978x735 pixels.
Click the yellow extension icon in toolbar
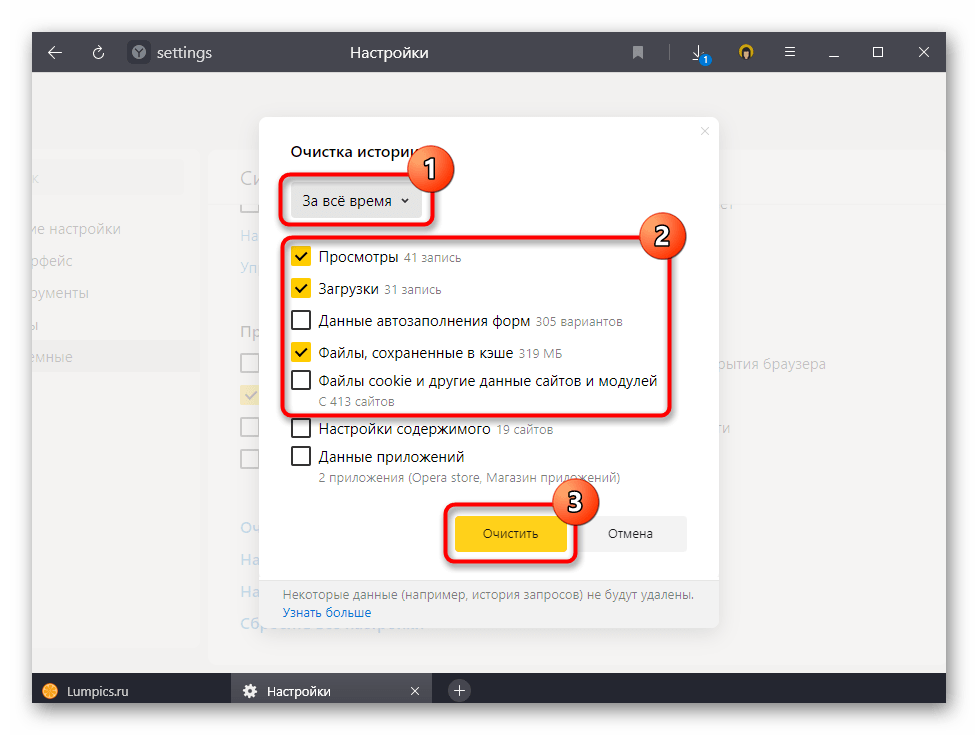tap(745, 53)
